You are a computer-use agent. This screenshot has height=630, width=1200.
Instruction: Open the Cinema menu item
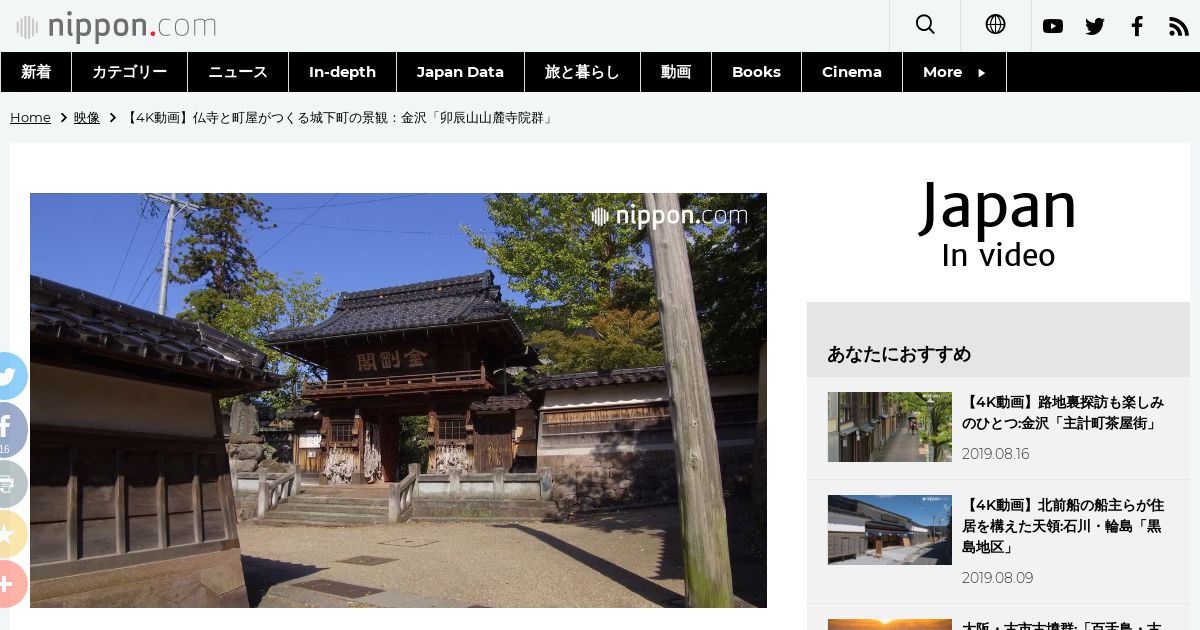[x=852, y=72]
